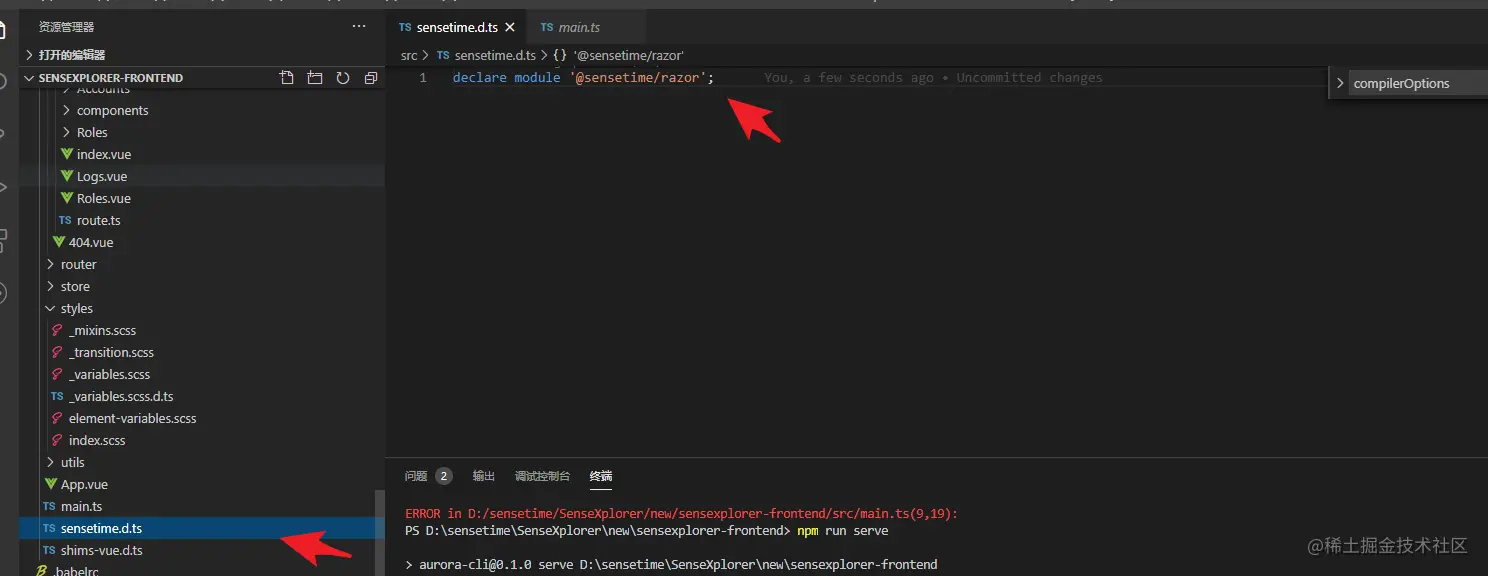Open _mixins.scss file

202,330
